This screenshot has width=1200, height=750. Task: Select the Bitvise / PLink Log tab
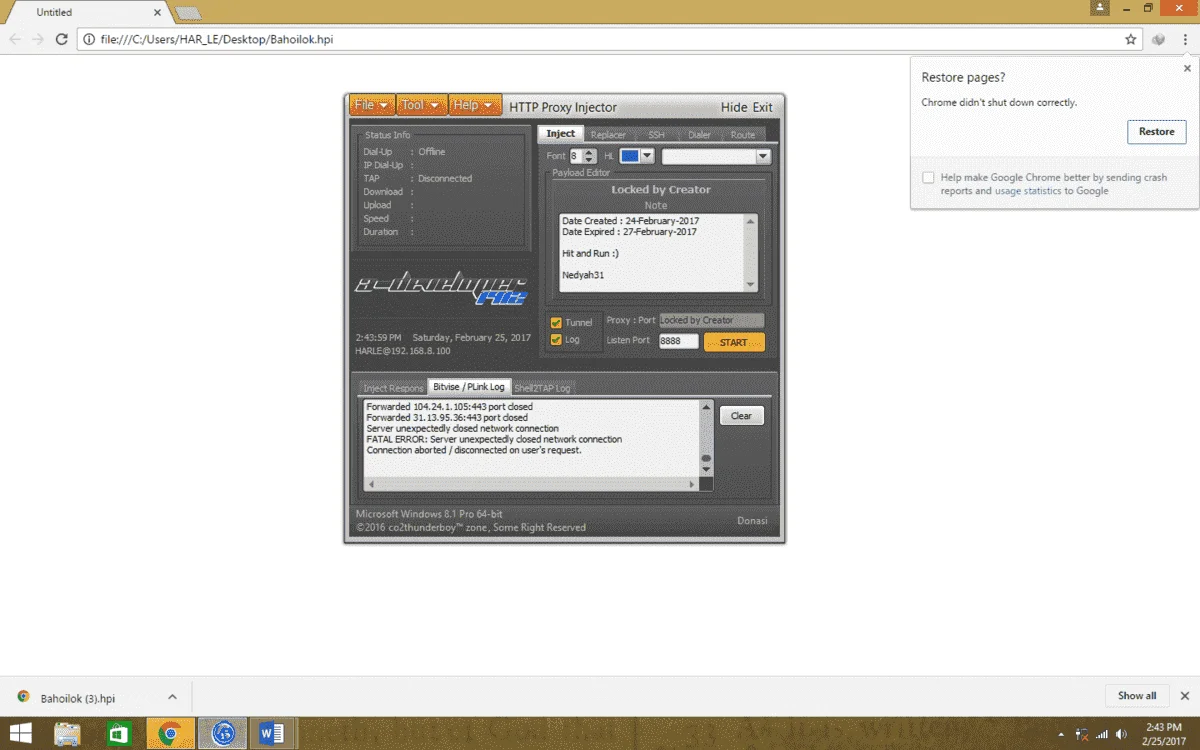469,386
